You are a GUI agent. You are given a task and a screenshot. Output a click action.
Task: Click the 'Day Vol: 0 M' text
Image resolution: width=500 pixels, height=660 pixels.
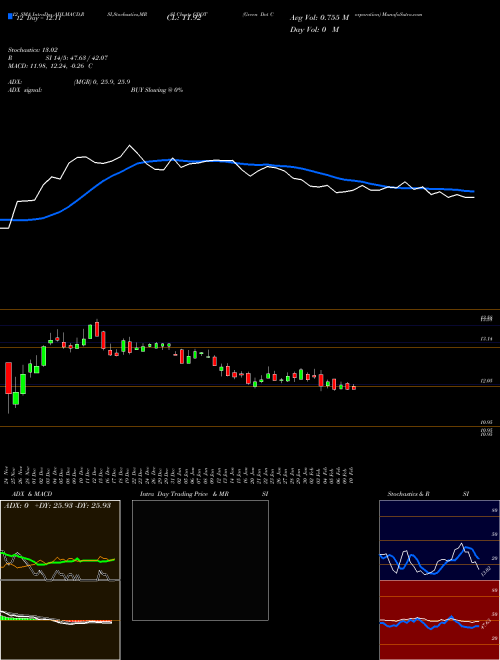[x=314, y=30]
